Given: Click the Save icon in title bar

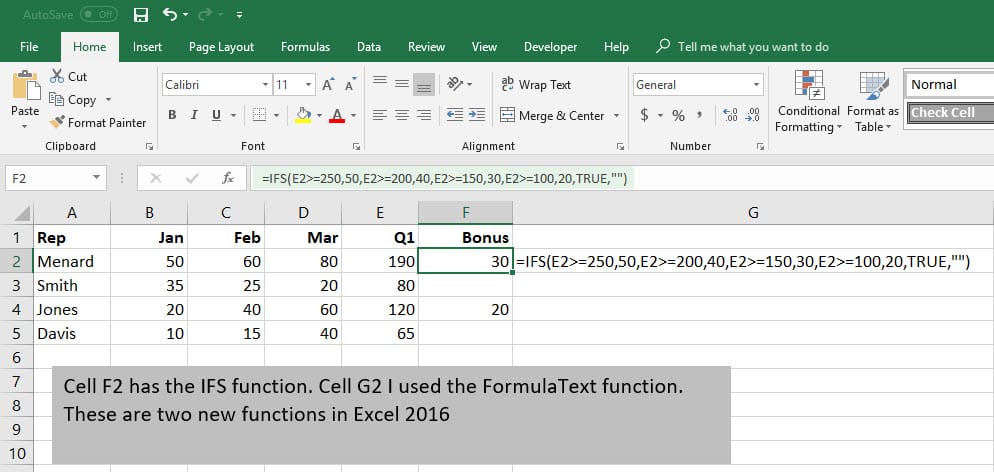Looking at the screenshot, I should pyautogui.click(x=140, y=15).
